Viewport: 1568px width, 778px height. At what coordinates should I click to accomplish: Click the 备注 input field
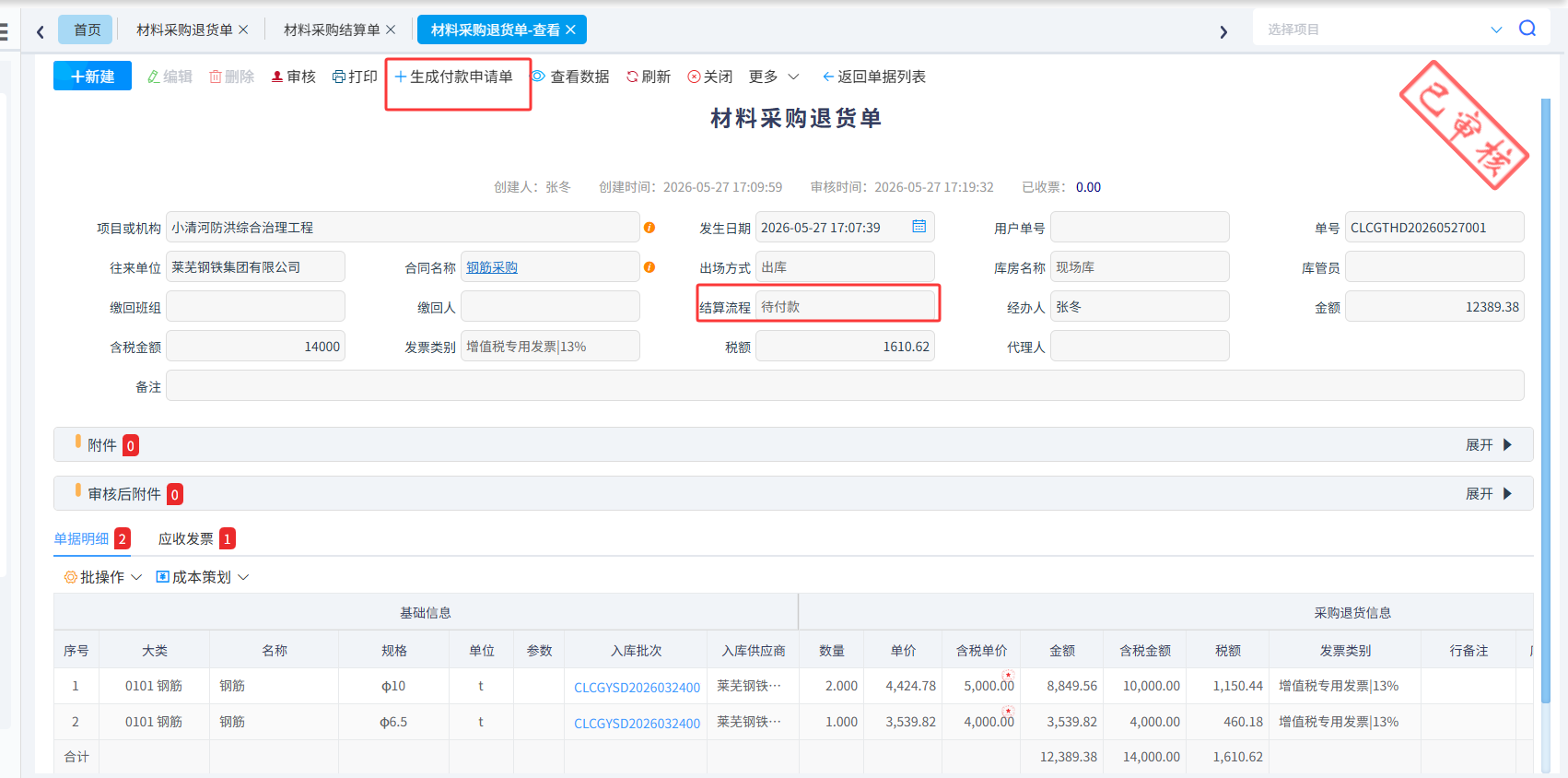[x=845, y=385]
